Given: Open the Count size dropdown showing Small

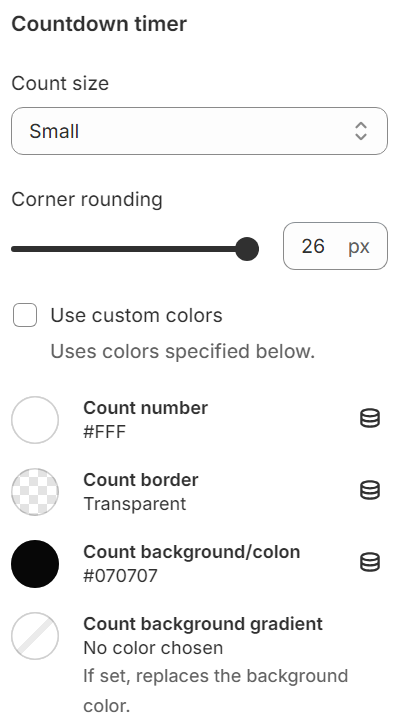Looking at the screenshot, I should 200,131.
